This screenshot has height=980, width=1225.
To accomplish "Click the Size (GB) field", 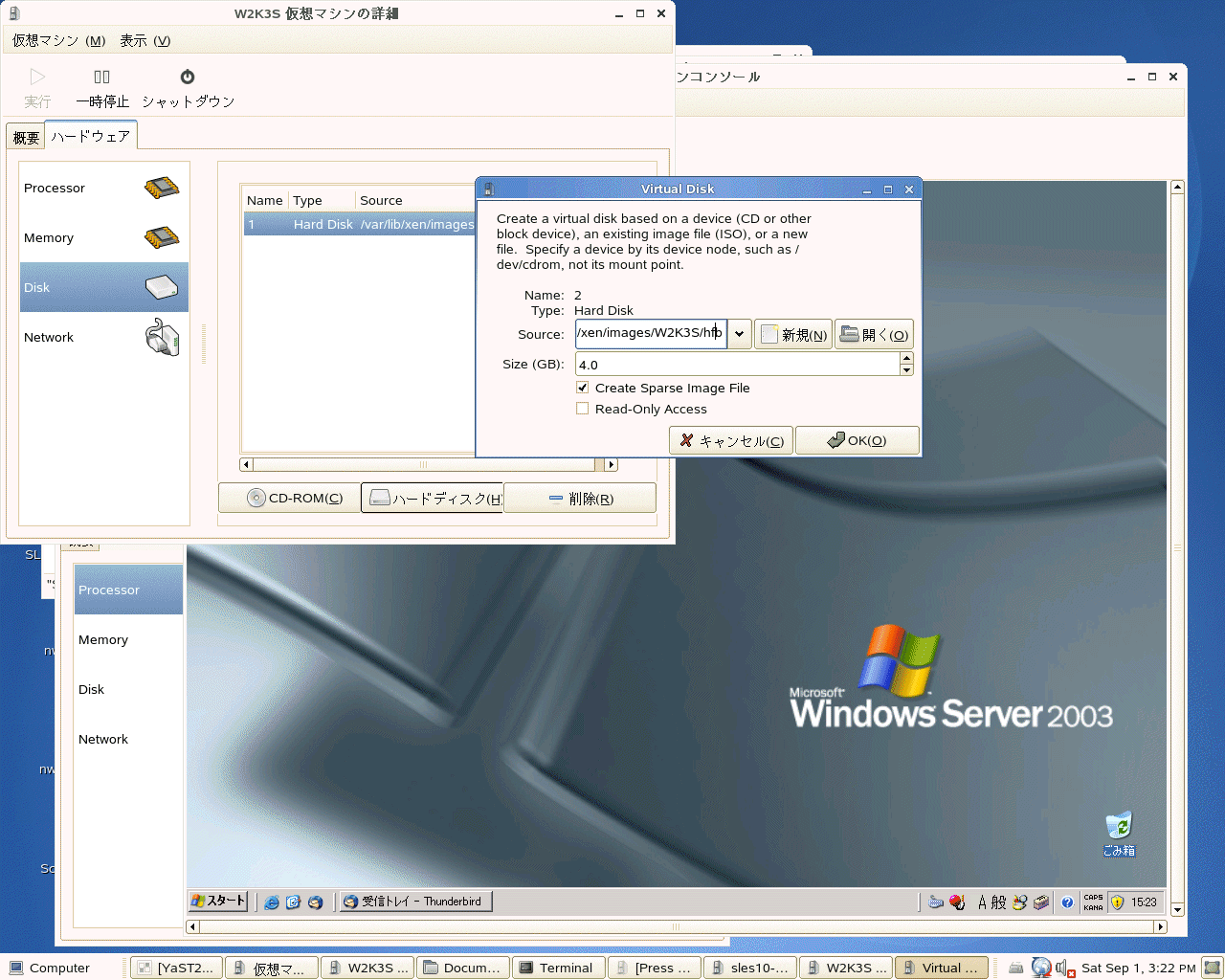I will 737,365.
